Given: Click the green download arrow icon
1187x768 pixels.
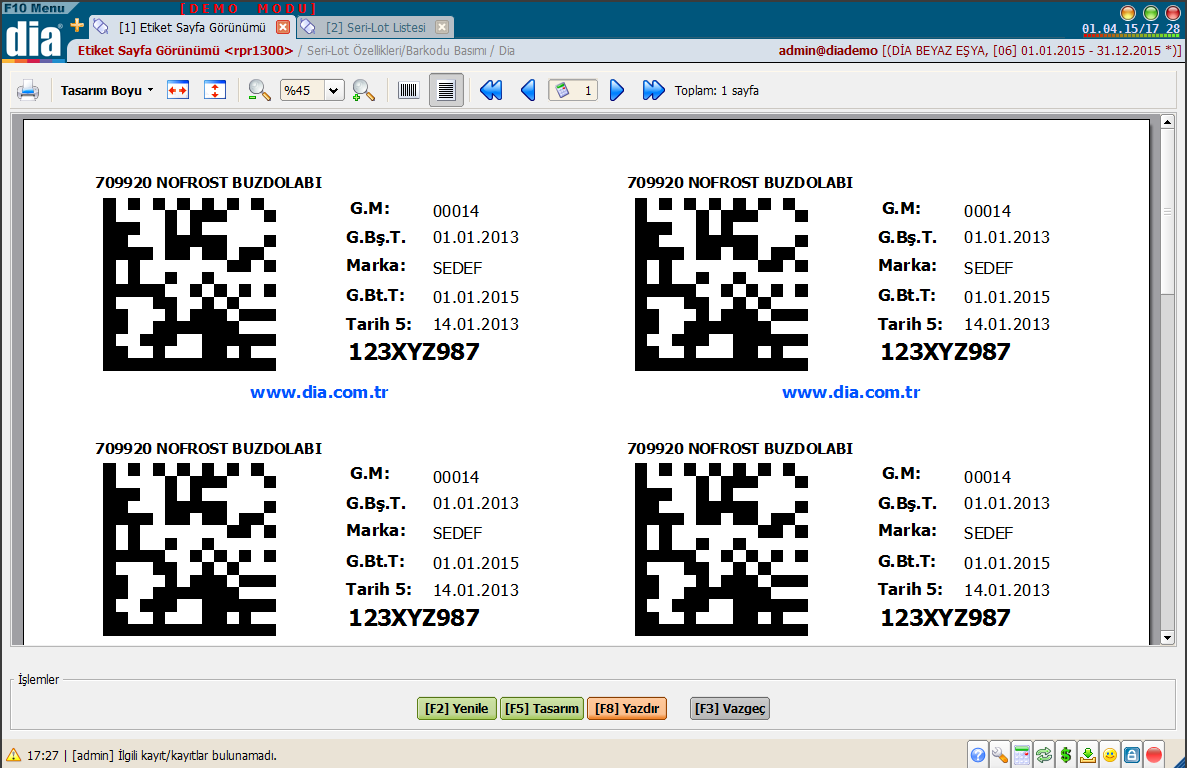Looking at the screenshot, I should coord(1088,755).
